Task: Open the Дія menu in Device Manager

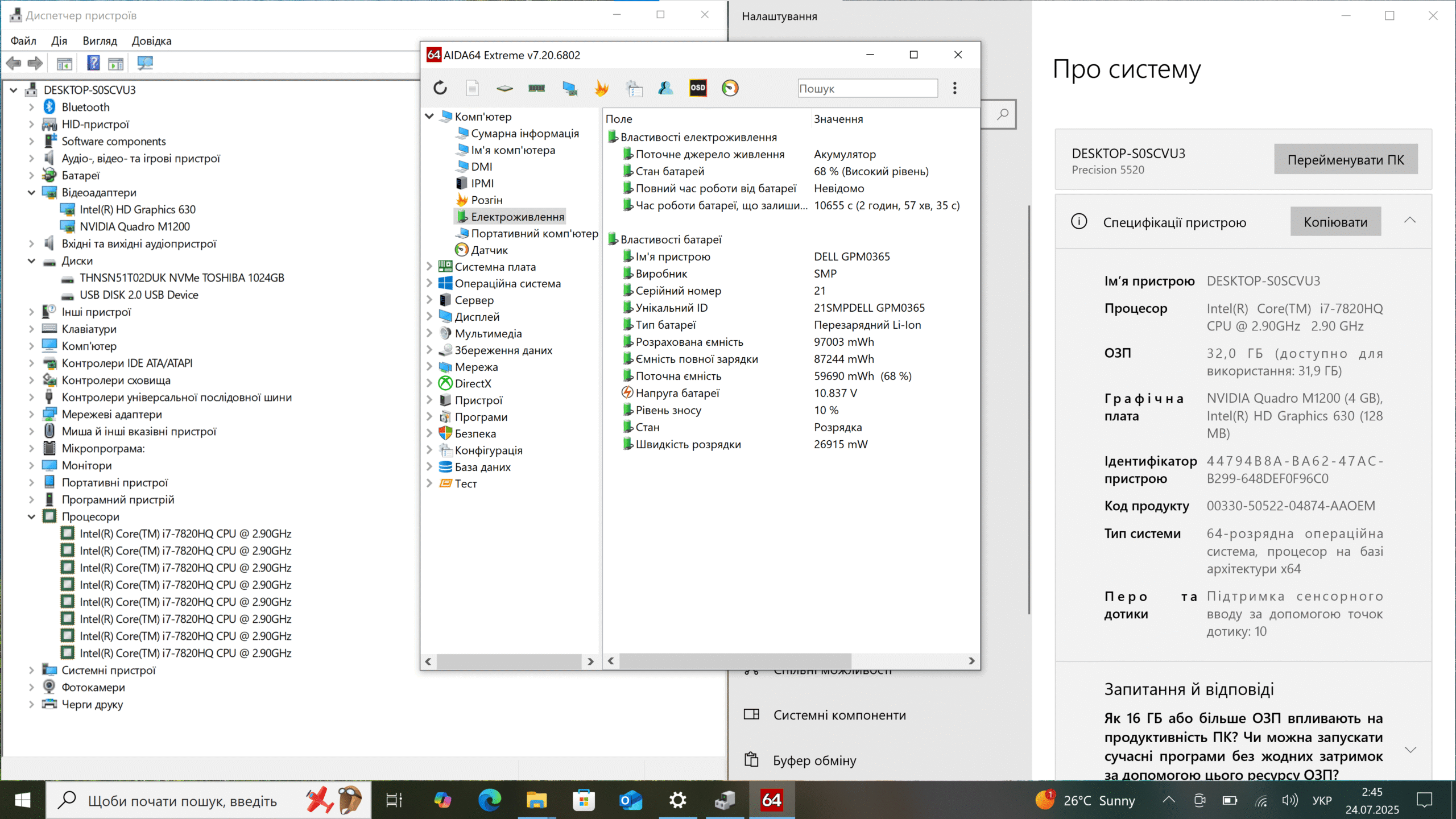Action: pos(59,41)
